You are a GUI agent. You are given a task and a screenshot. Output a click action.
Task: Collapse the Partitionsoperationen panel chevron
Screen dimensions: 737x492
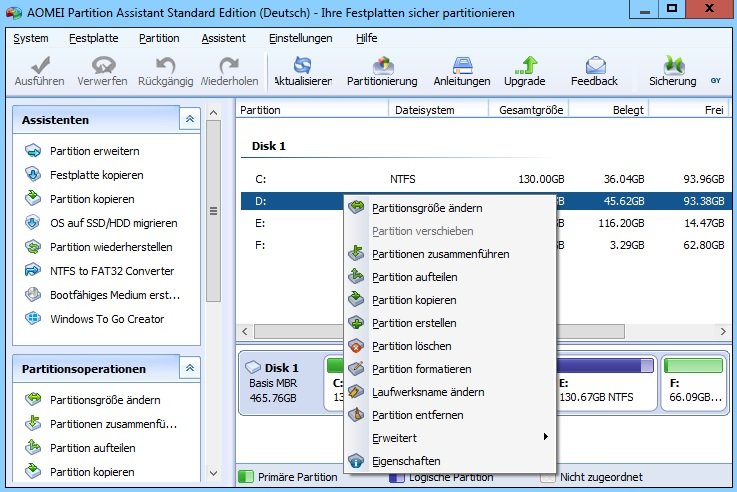tap(190, 368)
